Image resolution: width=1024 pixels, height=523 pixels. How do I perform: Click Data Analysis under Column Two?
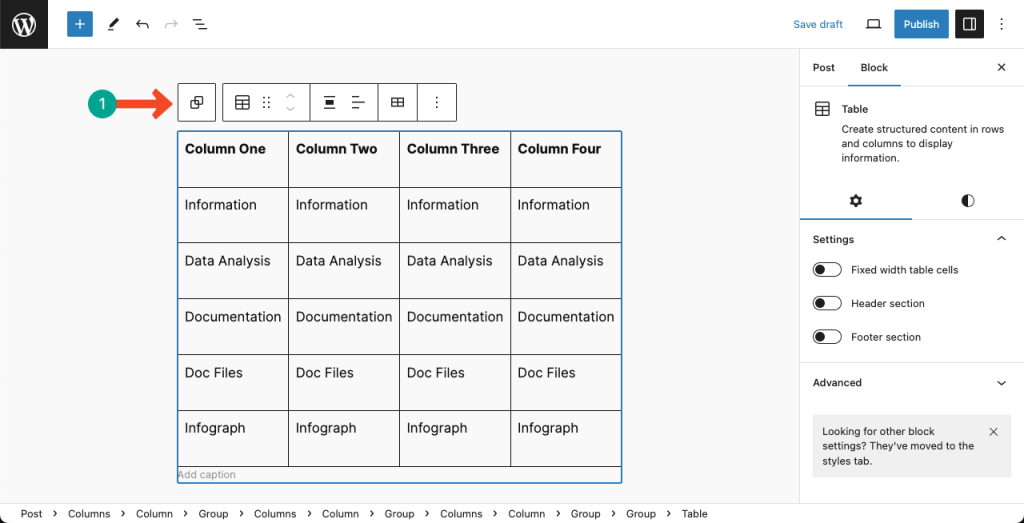click(x=344, y=271)
